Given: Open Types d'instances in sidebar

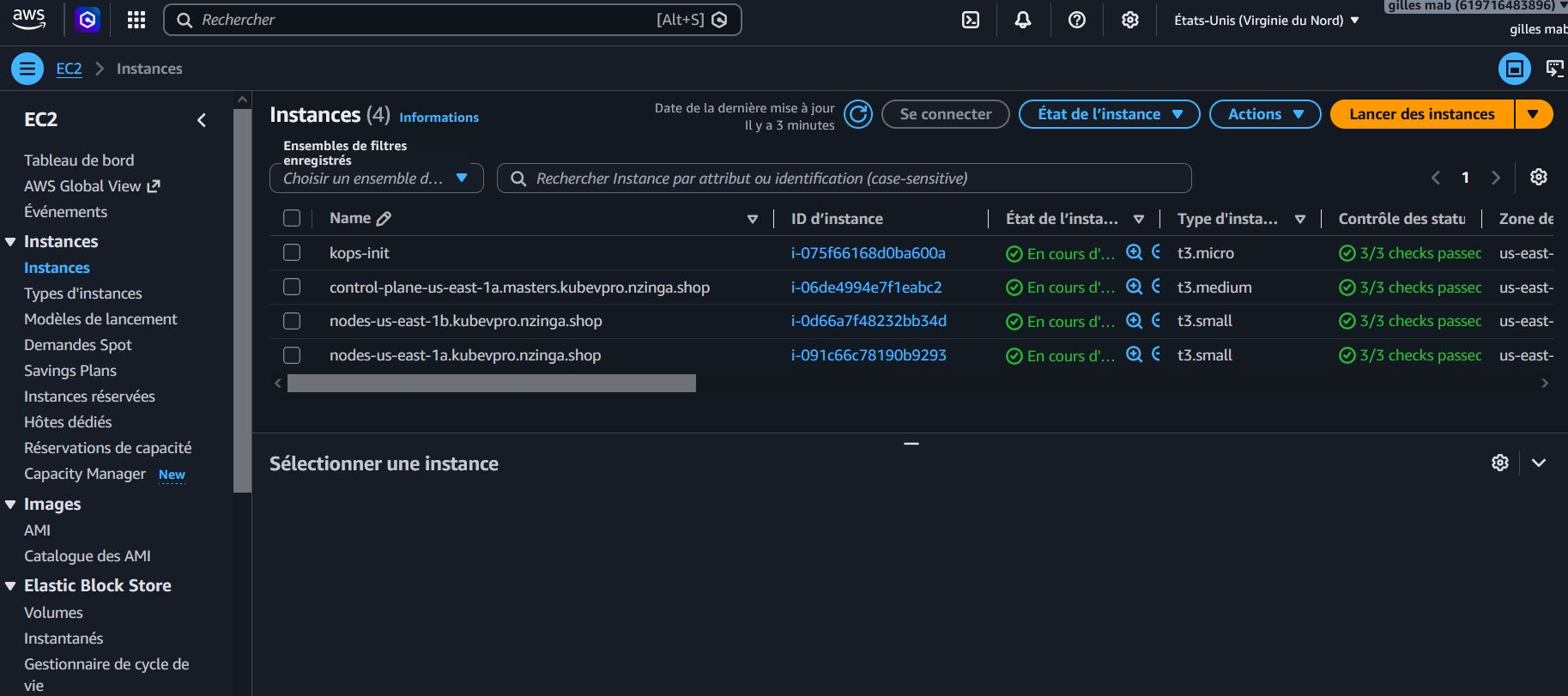Looking at the screenshot, I should [x=83, y=294].
